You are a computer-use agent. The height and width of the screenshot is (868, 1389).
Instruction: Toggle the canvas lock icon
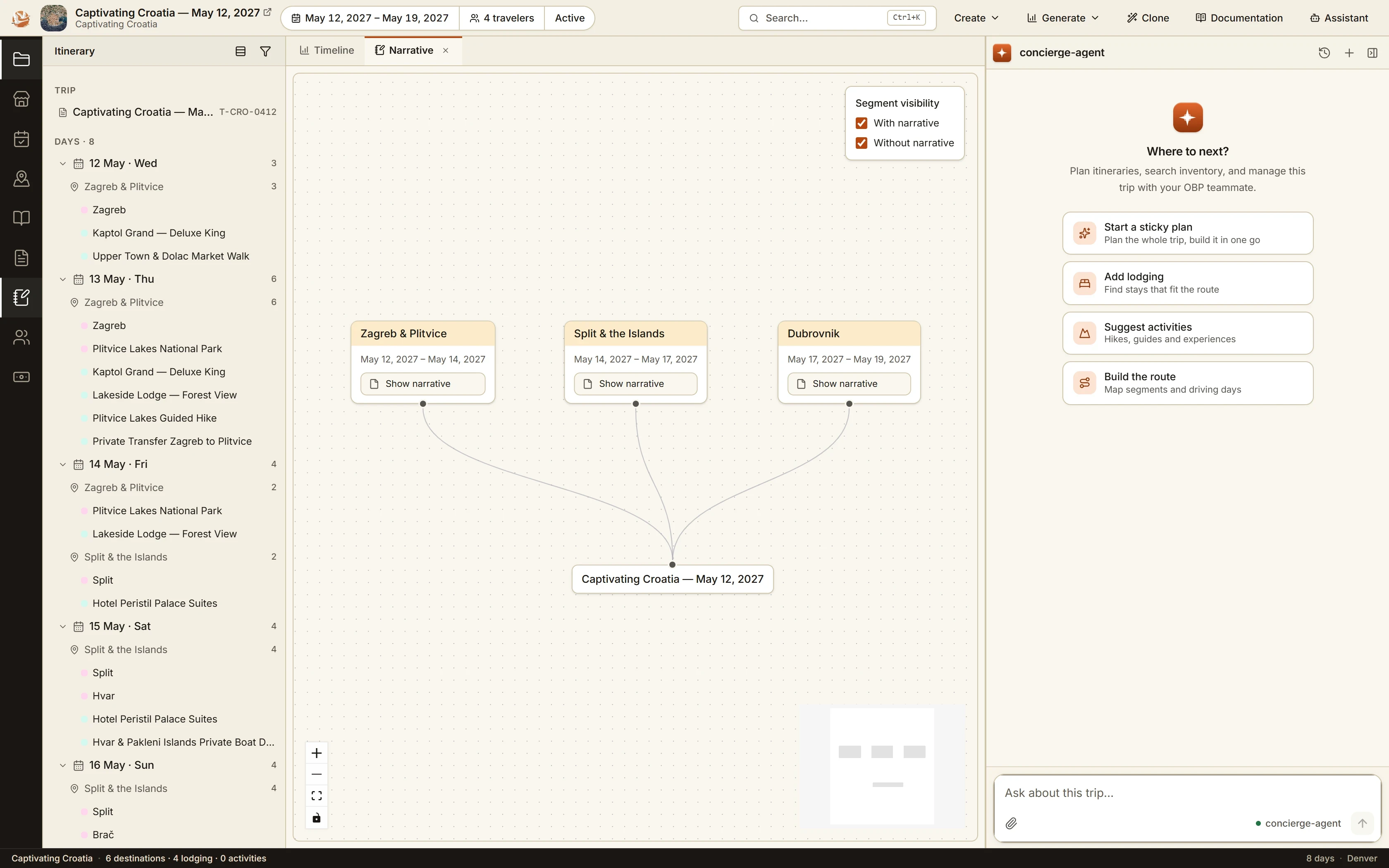pyautogui.click(x=316, y=818)
